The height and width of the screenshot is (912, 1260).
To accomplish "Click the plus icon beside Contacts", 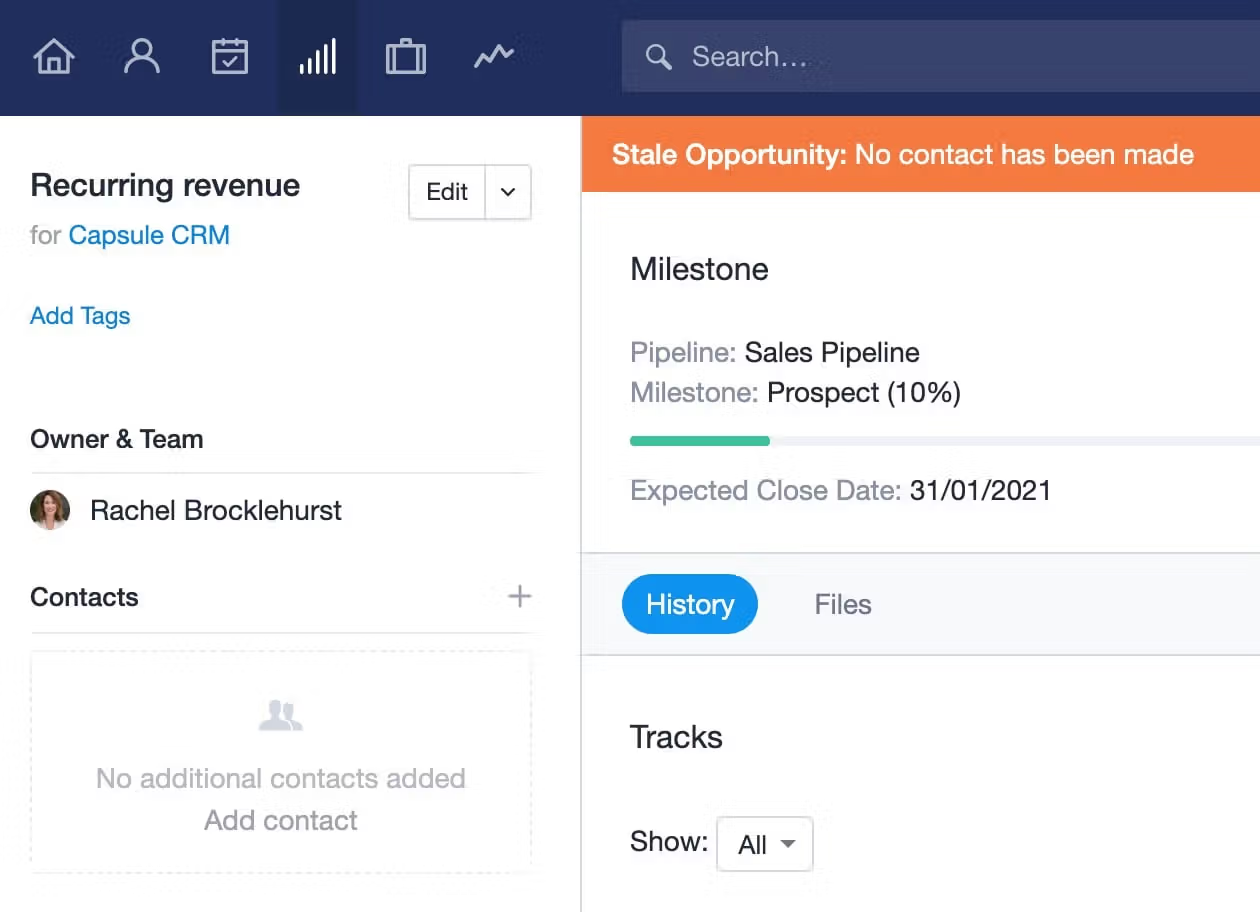I will coord(519,597).
